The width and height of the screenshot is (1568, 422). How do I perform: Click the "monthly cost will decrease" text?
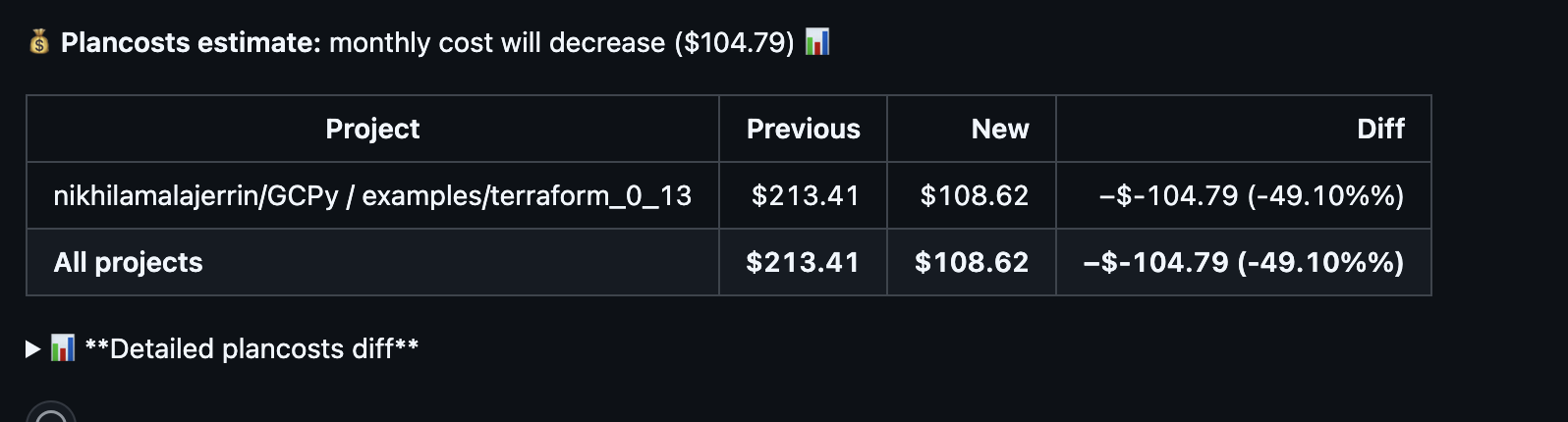click(x=496, y=42)
